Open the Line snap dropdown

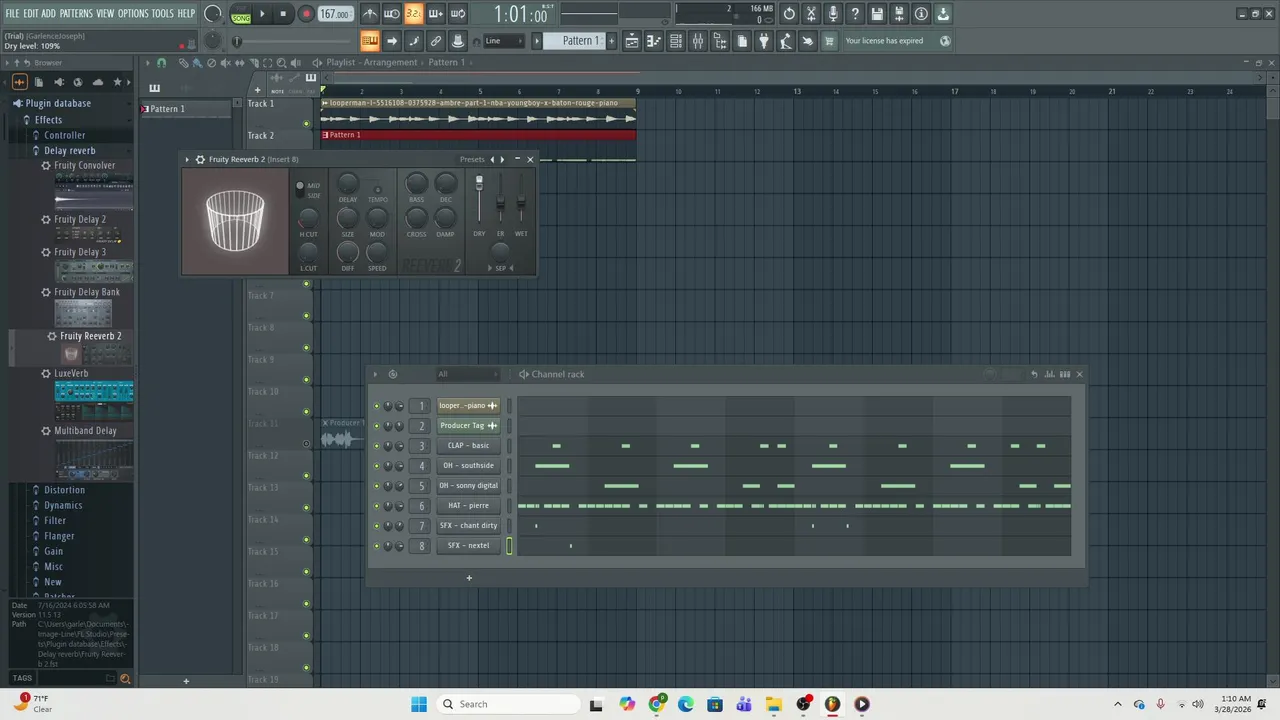coord(503,41)
